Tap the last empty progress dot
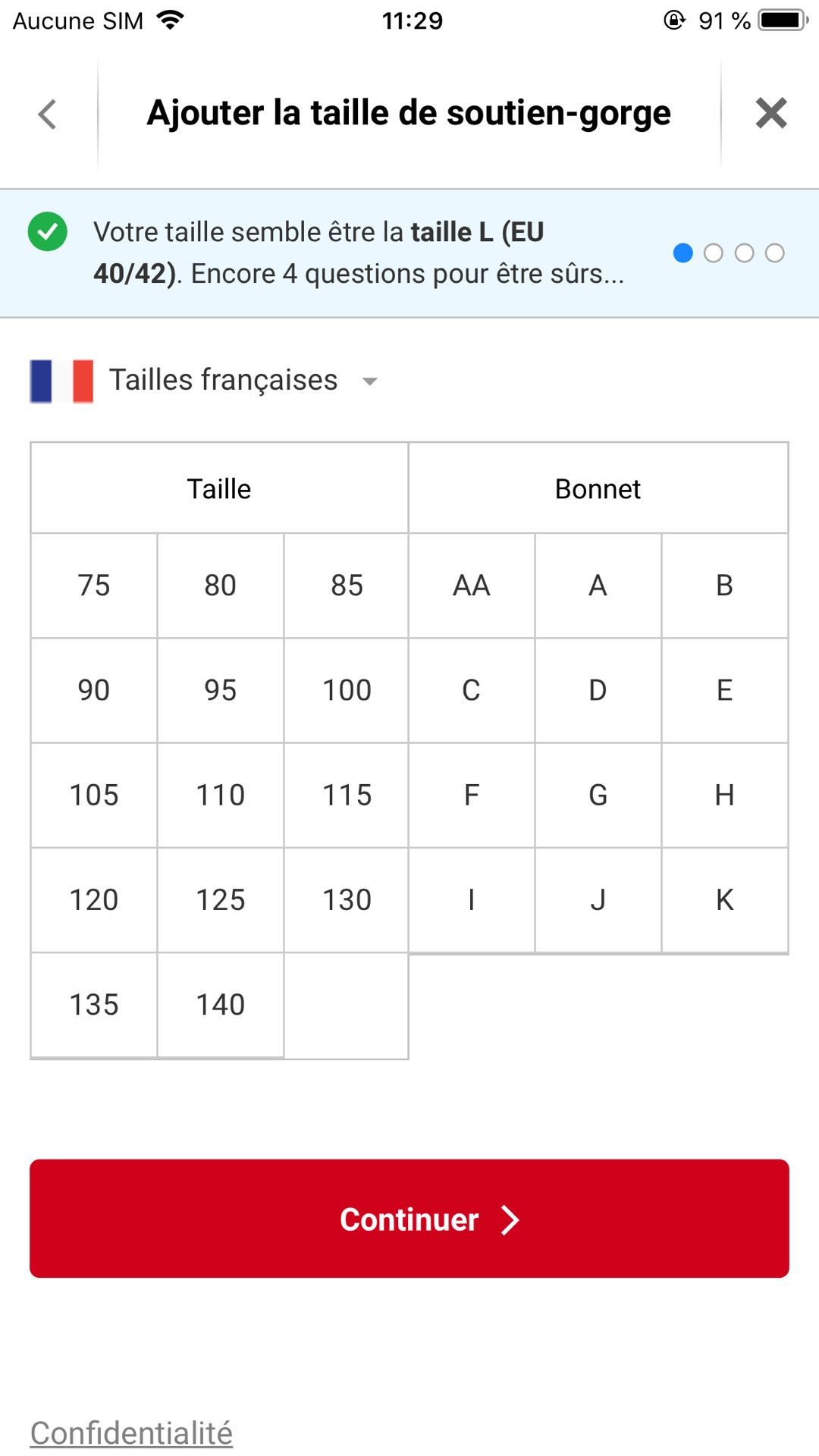Screen dimensions: 819x1456 [774, 253]
